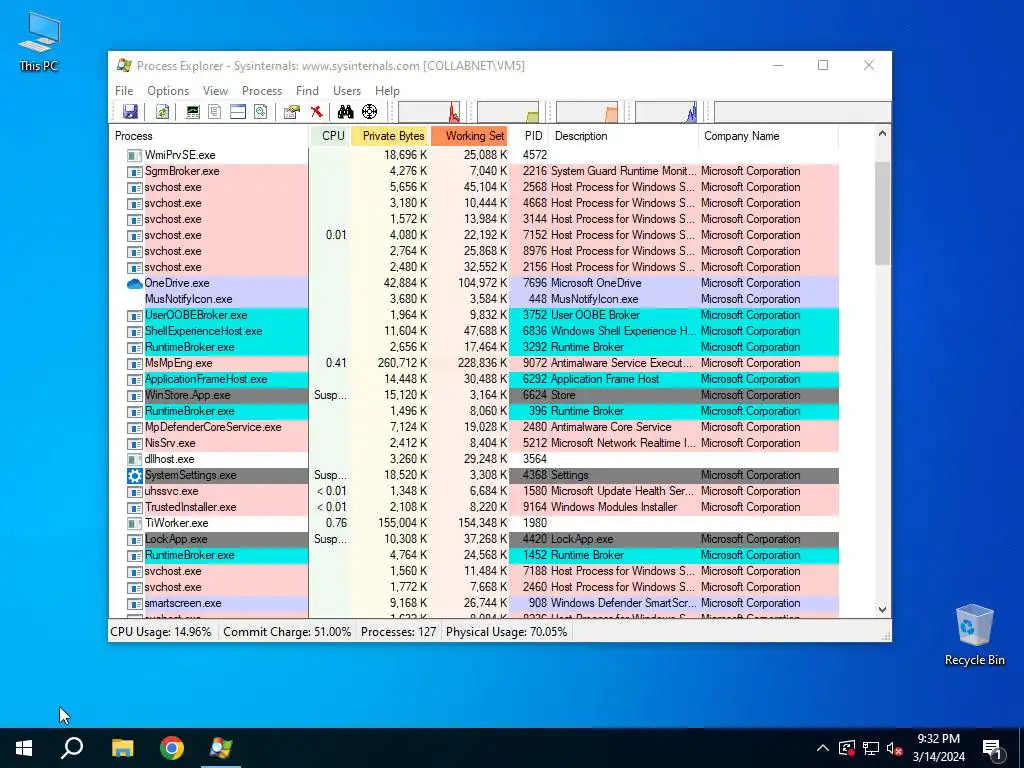Click Physical Usage status bar entry
The height and width of the screenshot is (768, 1024).
point(506,632)
